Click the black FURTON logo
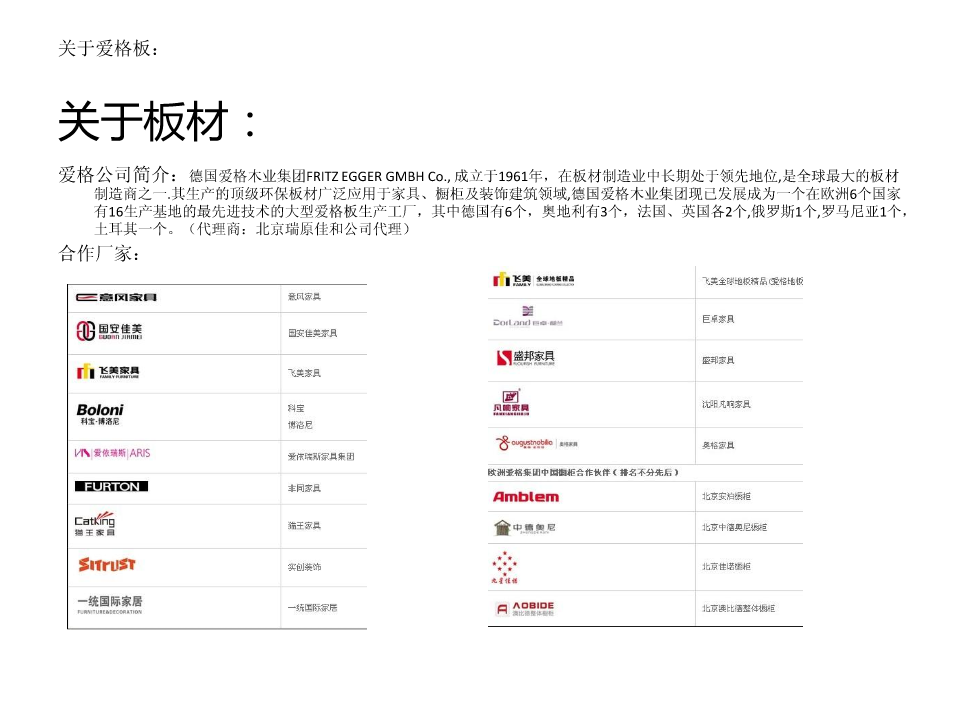The height and width of the screenshot is (720, 960). 111,487
